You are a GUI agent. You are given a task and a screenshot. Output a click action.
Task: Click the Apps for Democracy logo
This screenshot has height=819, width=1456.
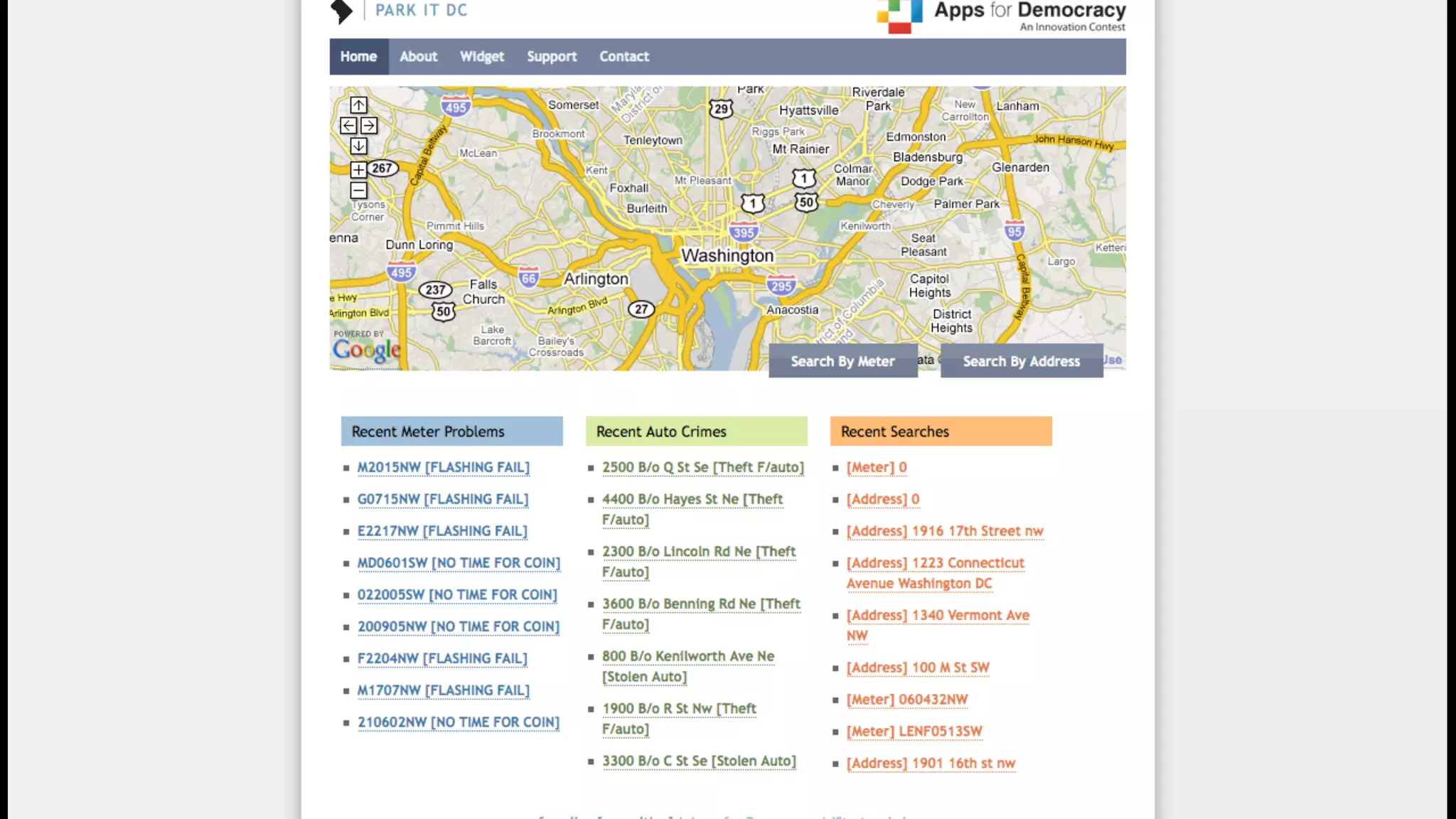coord(1001,16)
